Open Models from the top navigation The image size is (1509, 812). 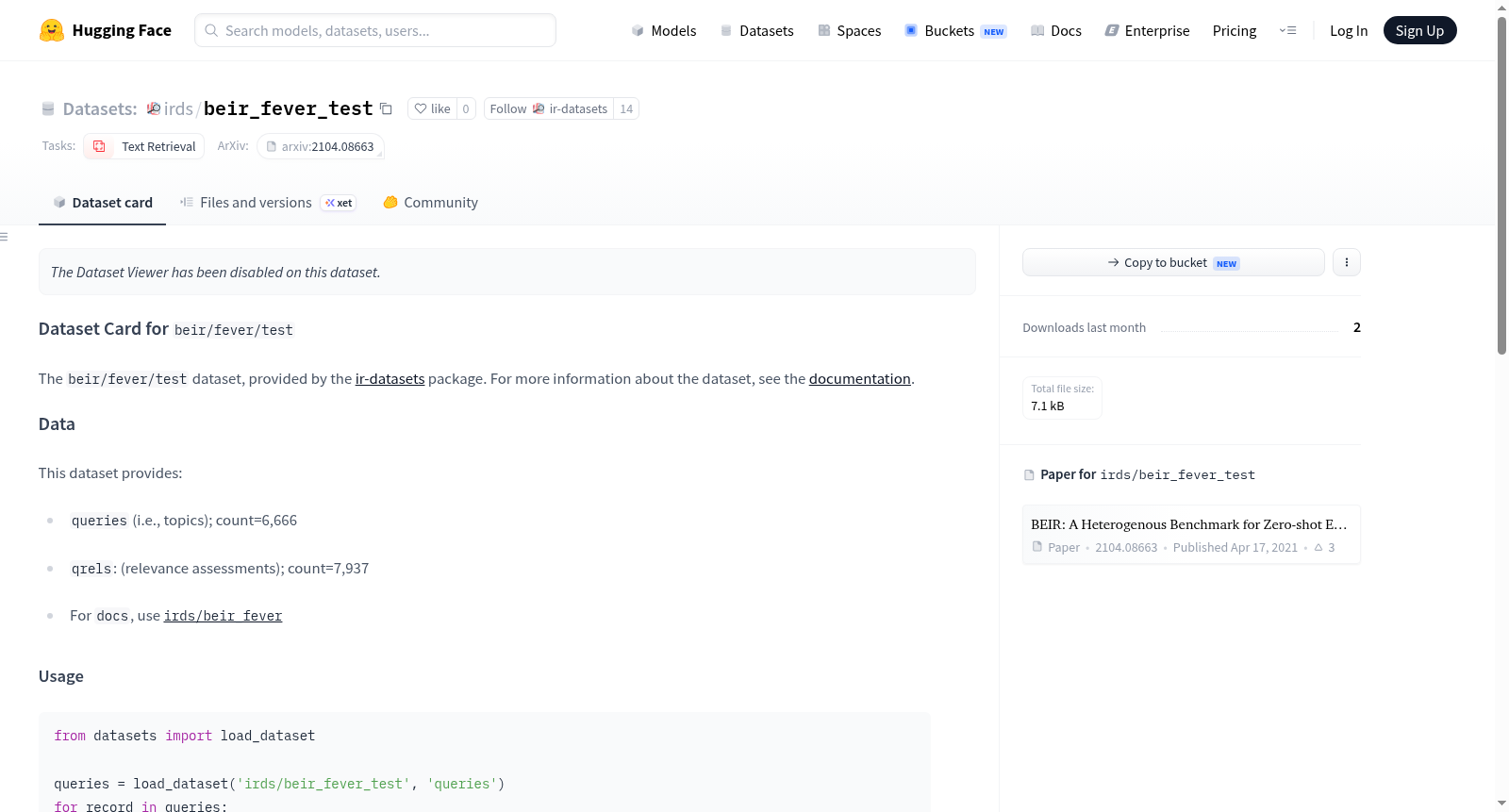coord(664,30)
